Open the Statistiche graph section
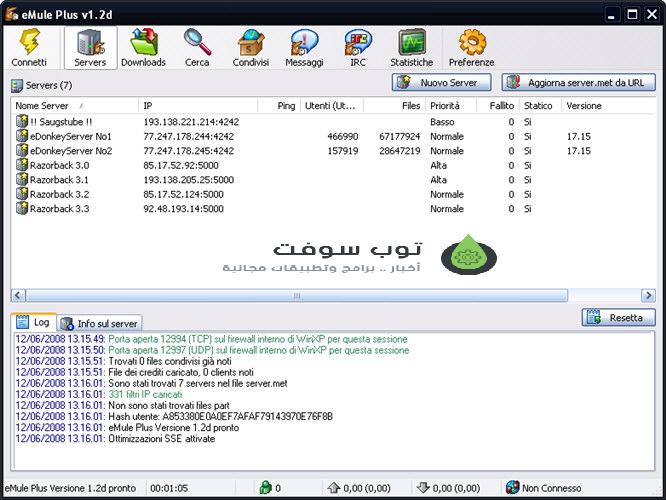This screenshot has width=666, height=500. [x=412, y=48]
